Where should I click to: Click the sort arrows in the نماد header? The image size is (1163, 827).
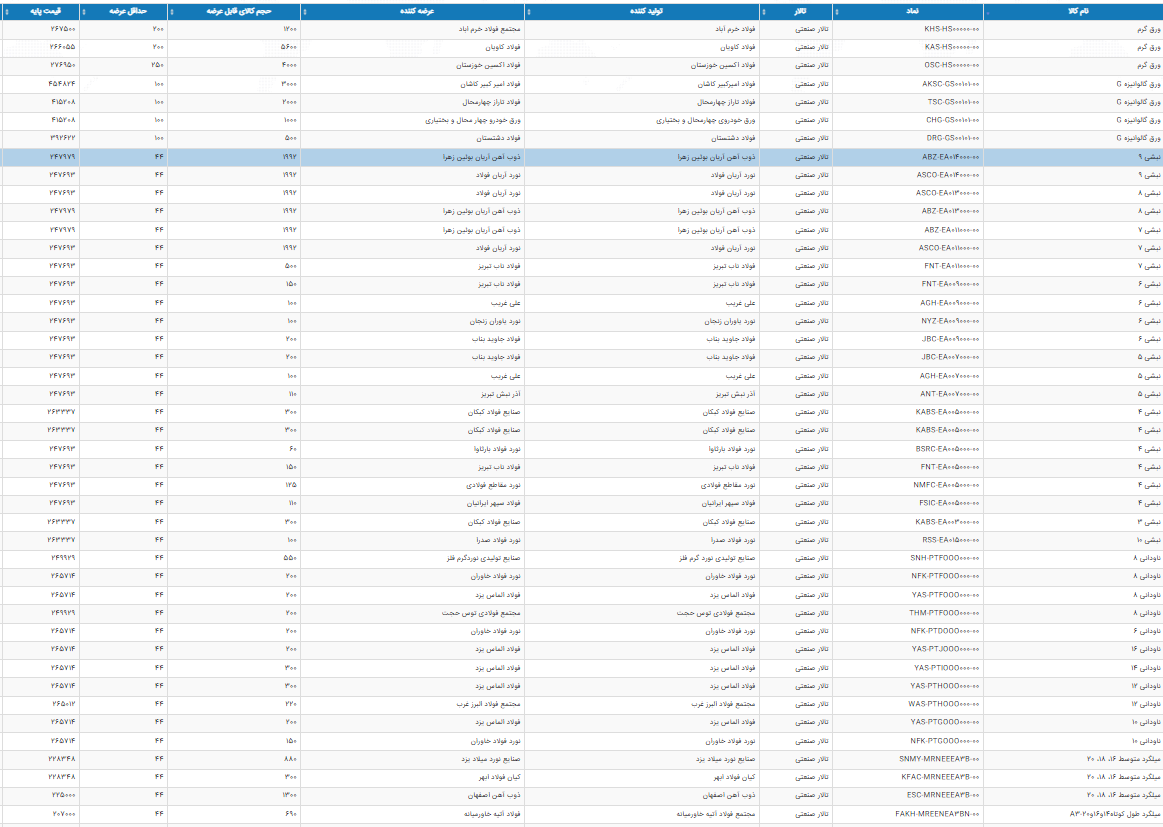click(x=837, y=12)
